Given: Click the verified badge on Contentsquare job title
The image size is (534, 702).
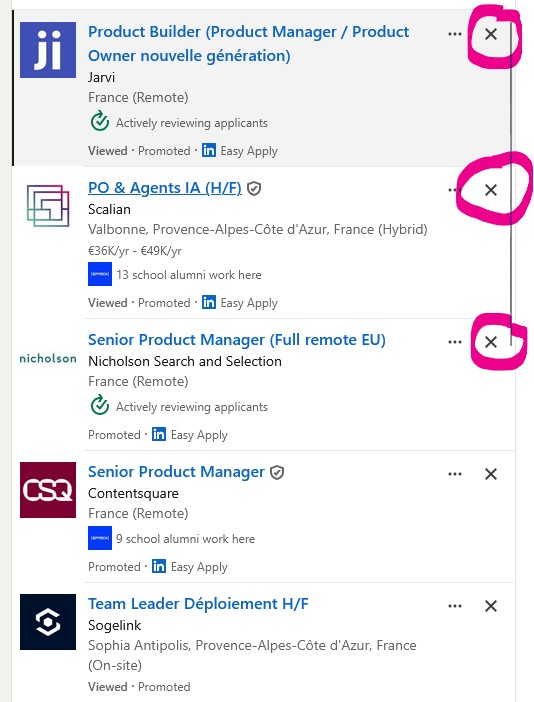Looking at the screenshot, I should pos(277,472).
